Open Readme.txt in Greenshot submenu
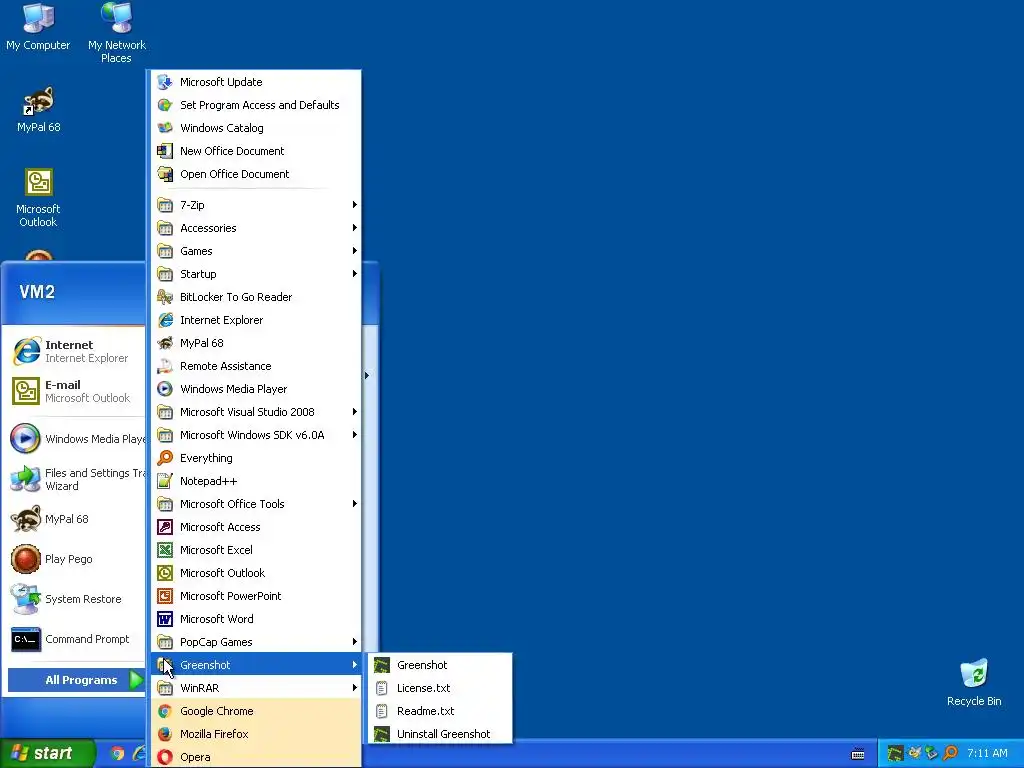The height and width of the screenshot is (768, 1024). [x=440, y=711]
